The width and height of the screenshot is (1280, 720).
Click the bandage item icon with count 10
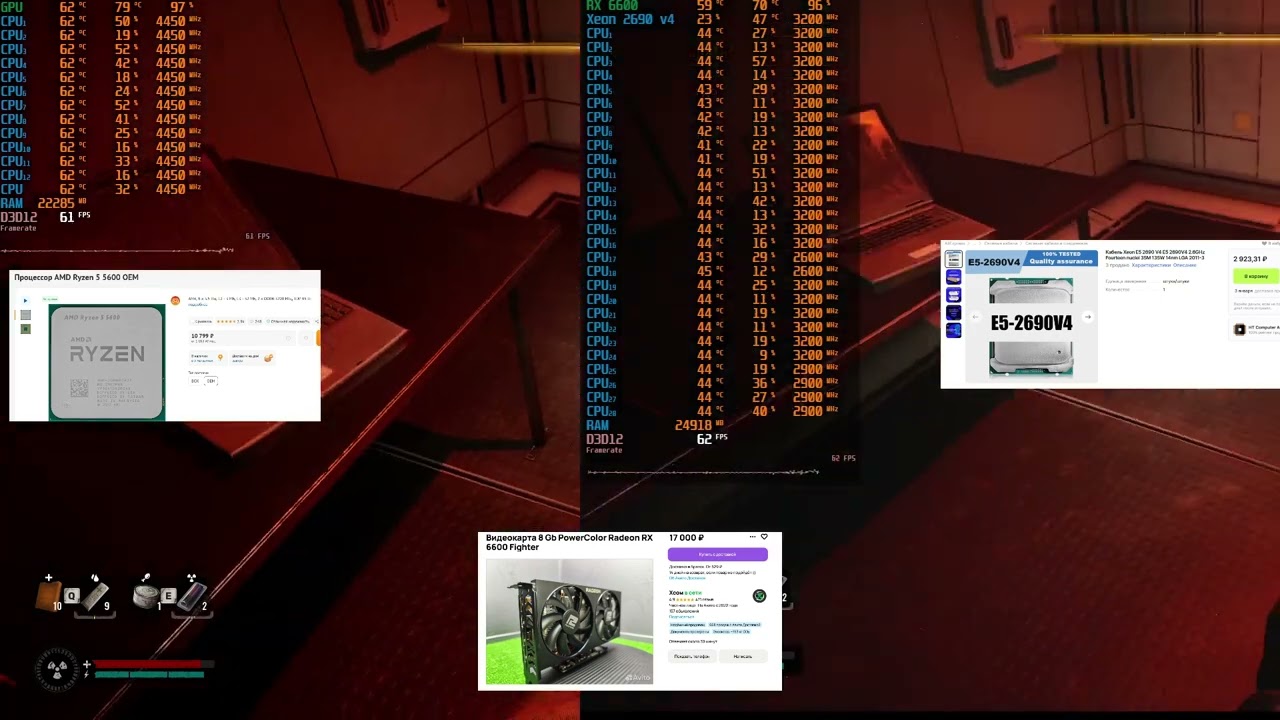(48, 595)
